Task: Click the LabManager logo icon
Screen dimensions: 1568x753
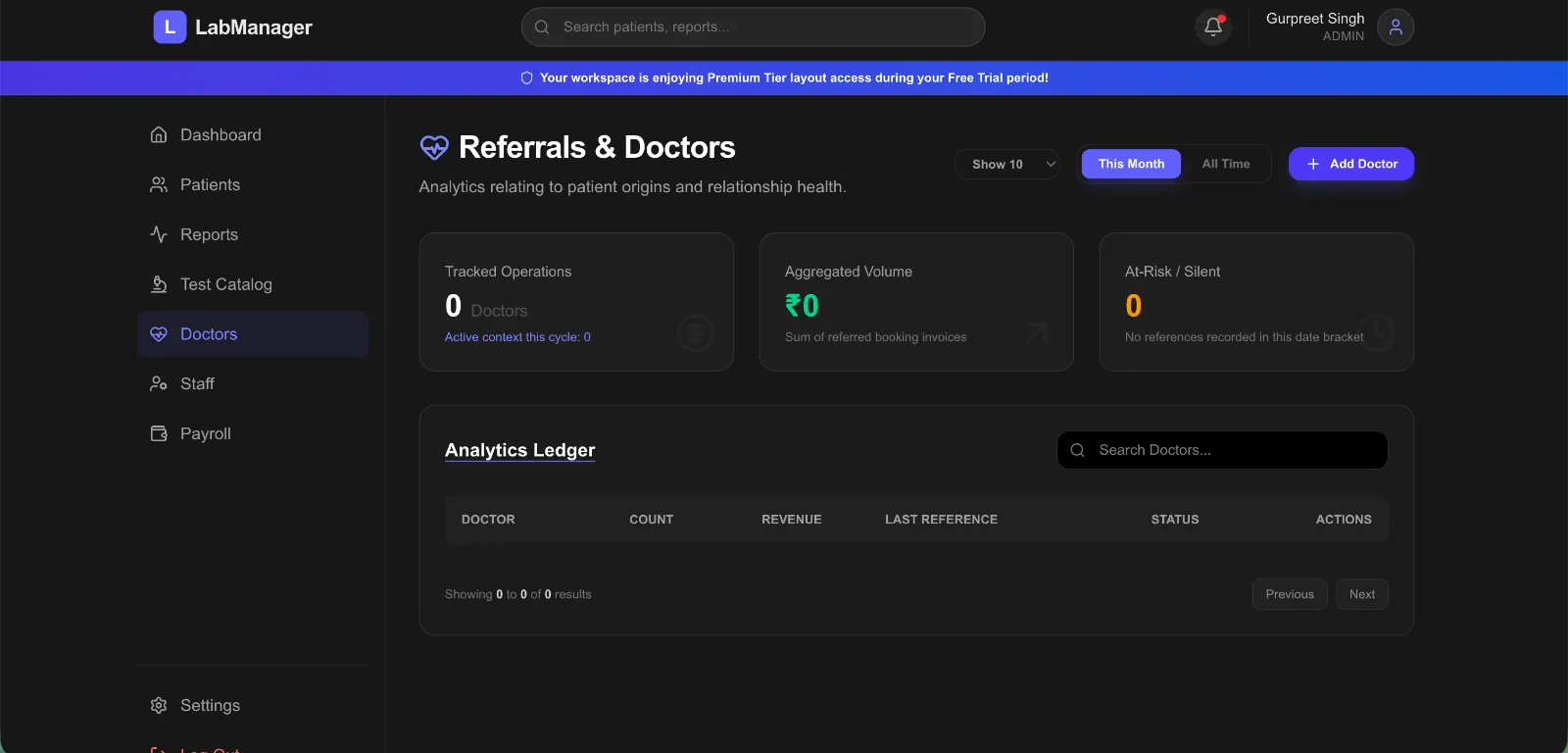Action: 170,27
